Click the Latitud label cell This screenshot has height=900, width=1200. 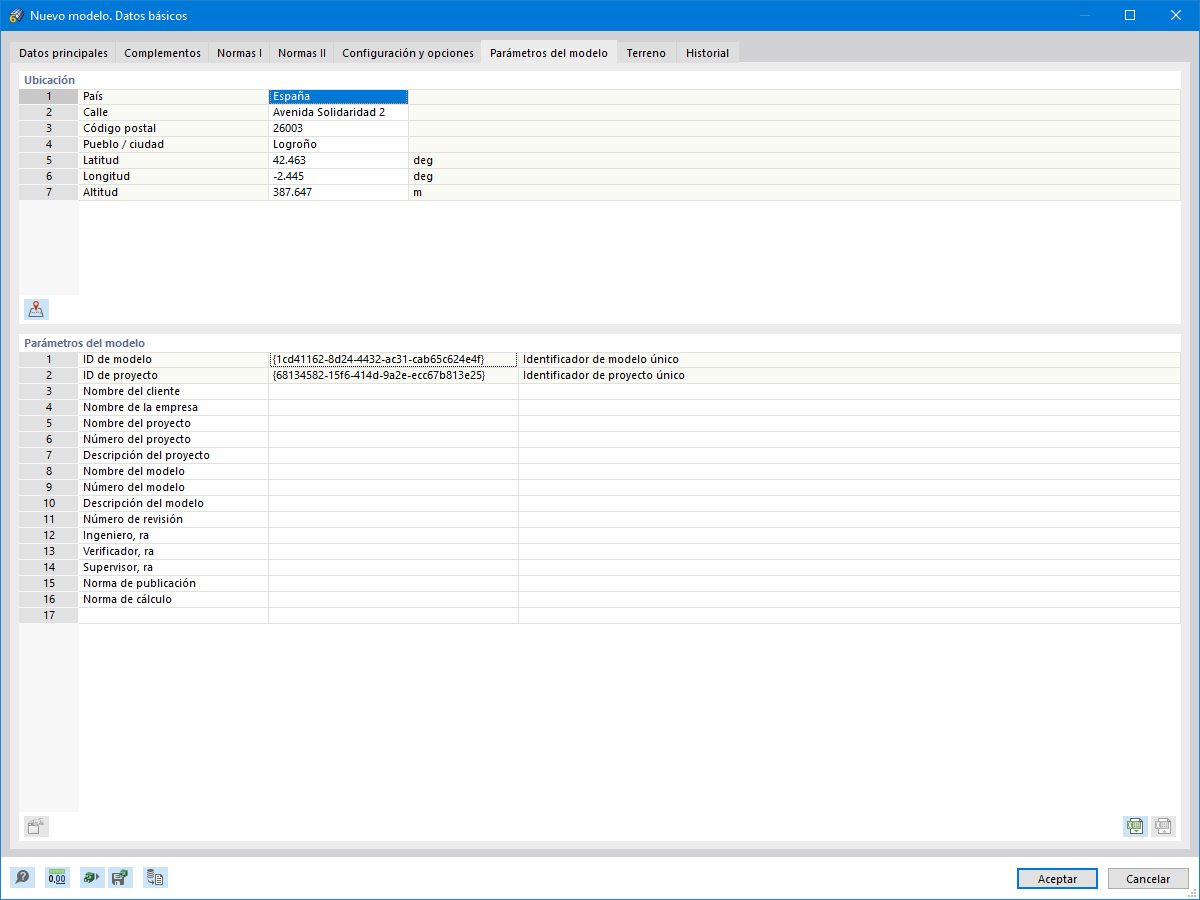(x=173, y=160)
